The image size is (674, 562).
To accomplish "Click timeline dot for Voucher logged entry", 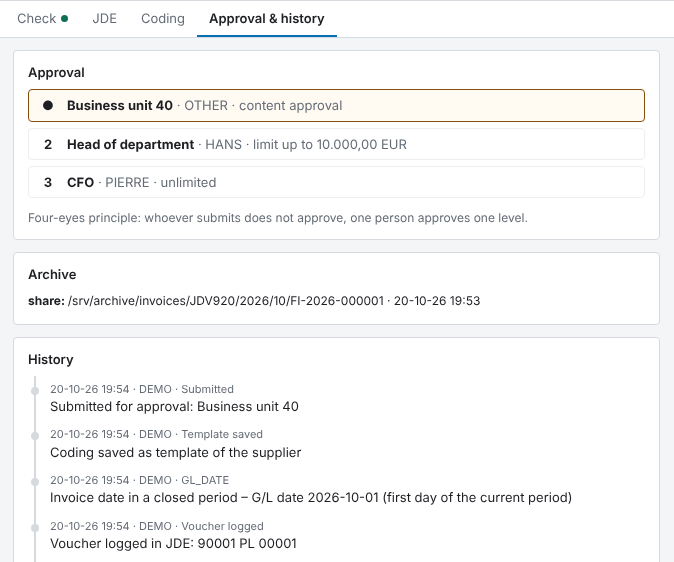I will pos(35,528).
